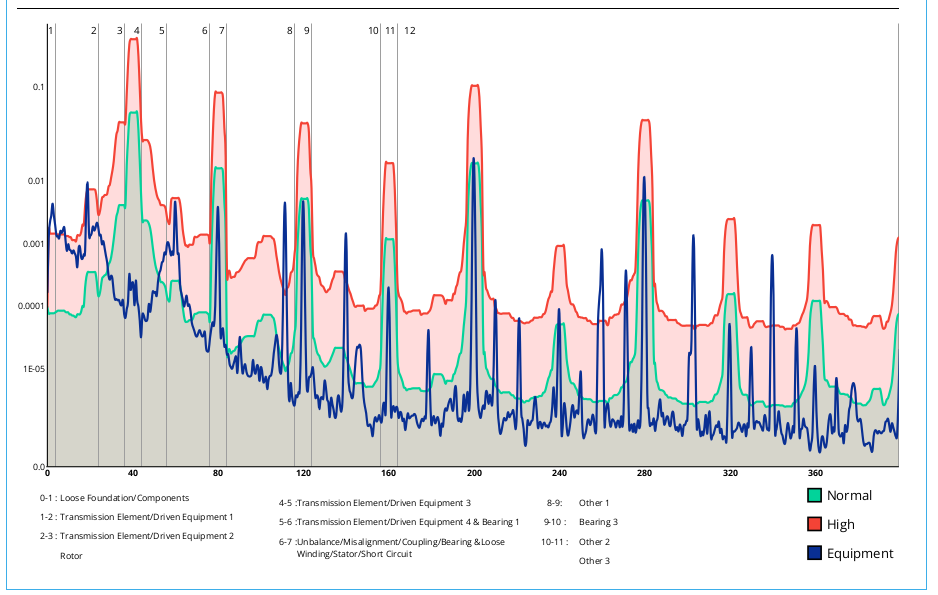Click the green Normal legend swatch
Screen dimensions: 938x595
click(815, 495)
